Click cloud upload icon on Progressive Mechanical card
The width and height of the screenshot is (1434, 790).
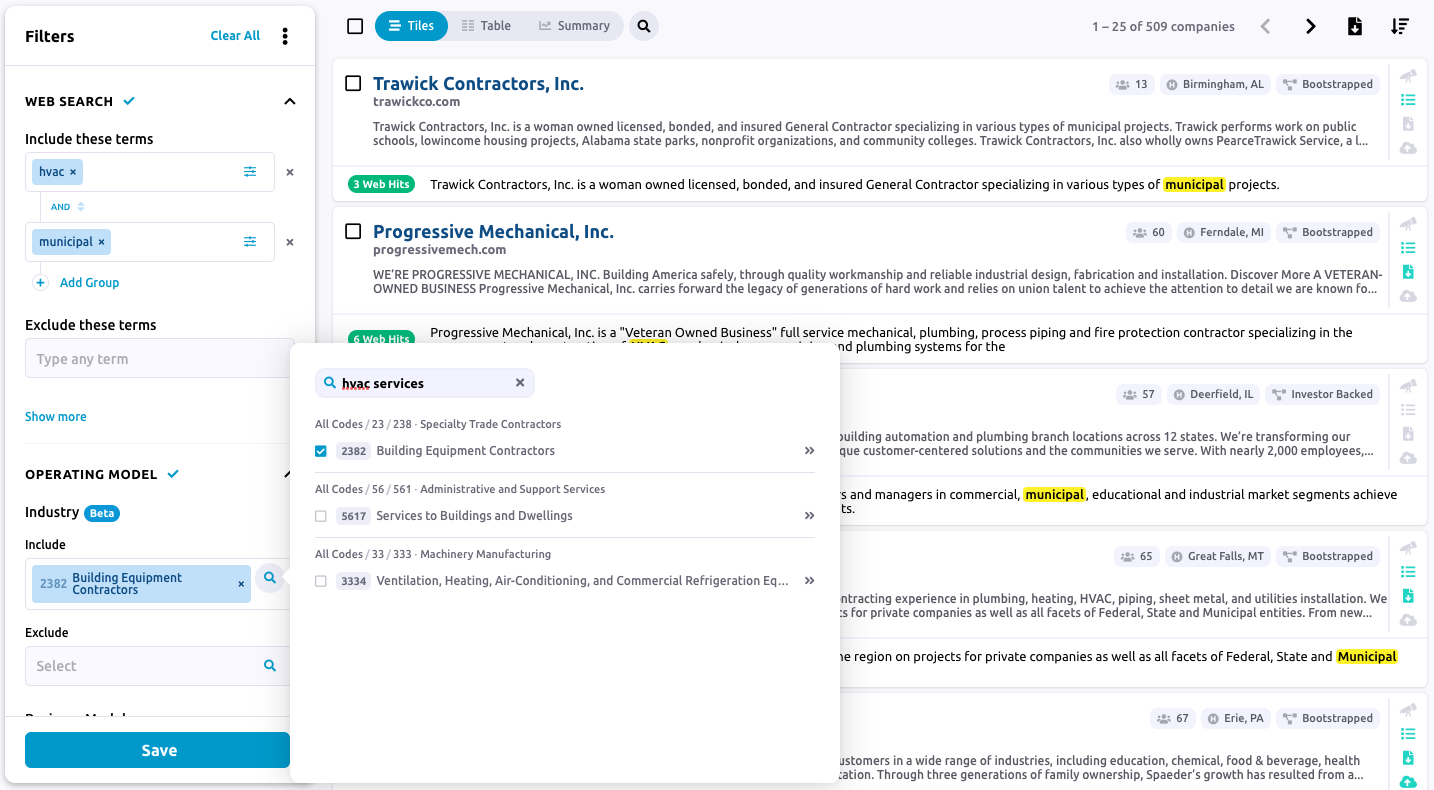tap(1408, 296)
